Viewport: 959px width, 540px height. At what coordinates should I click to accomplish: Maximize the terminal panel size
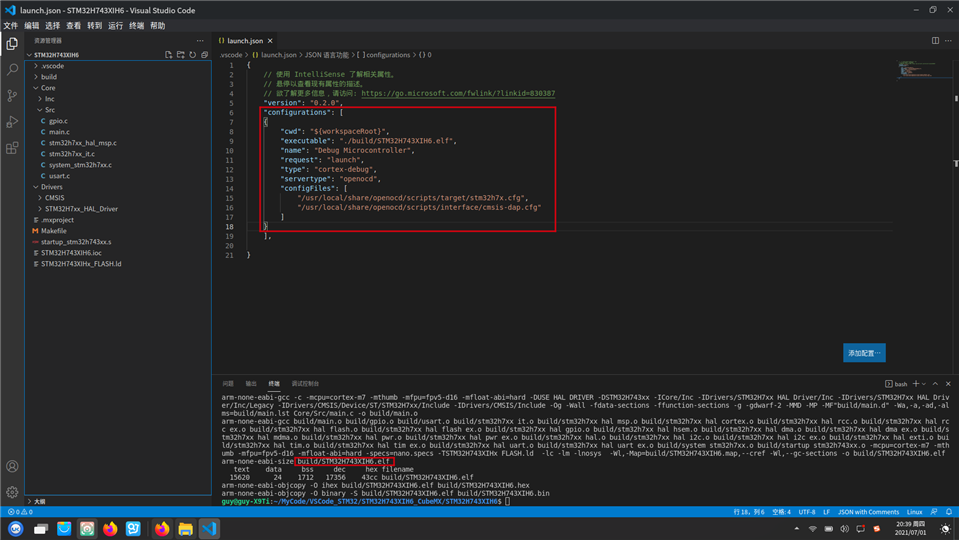[x=935, y=384]
